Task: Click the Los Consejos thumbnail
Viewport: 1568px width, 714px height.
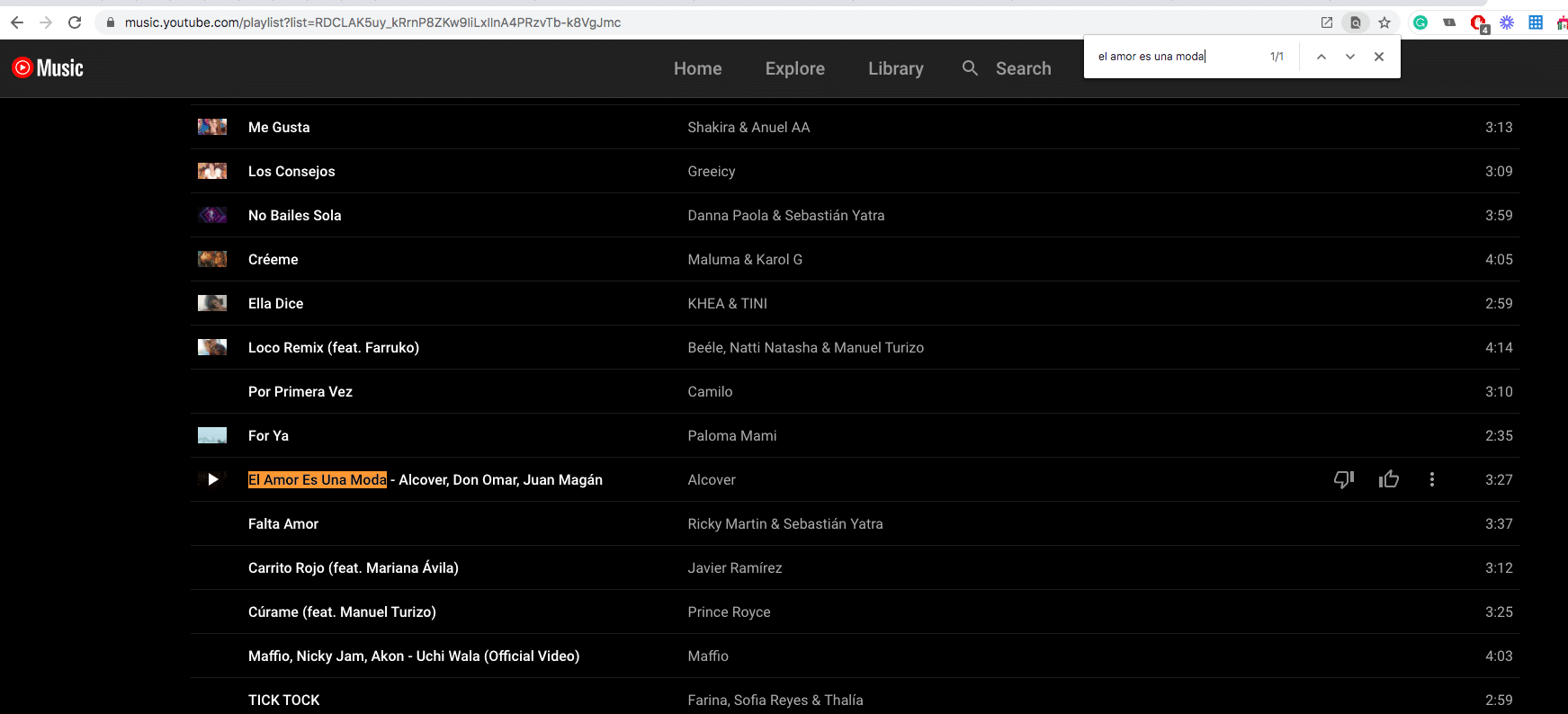Action: pos(212,171)
